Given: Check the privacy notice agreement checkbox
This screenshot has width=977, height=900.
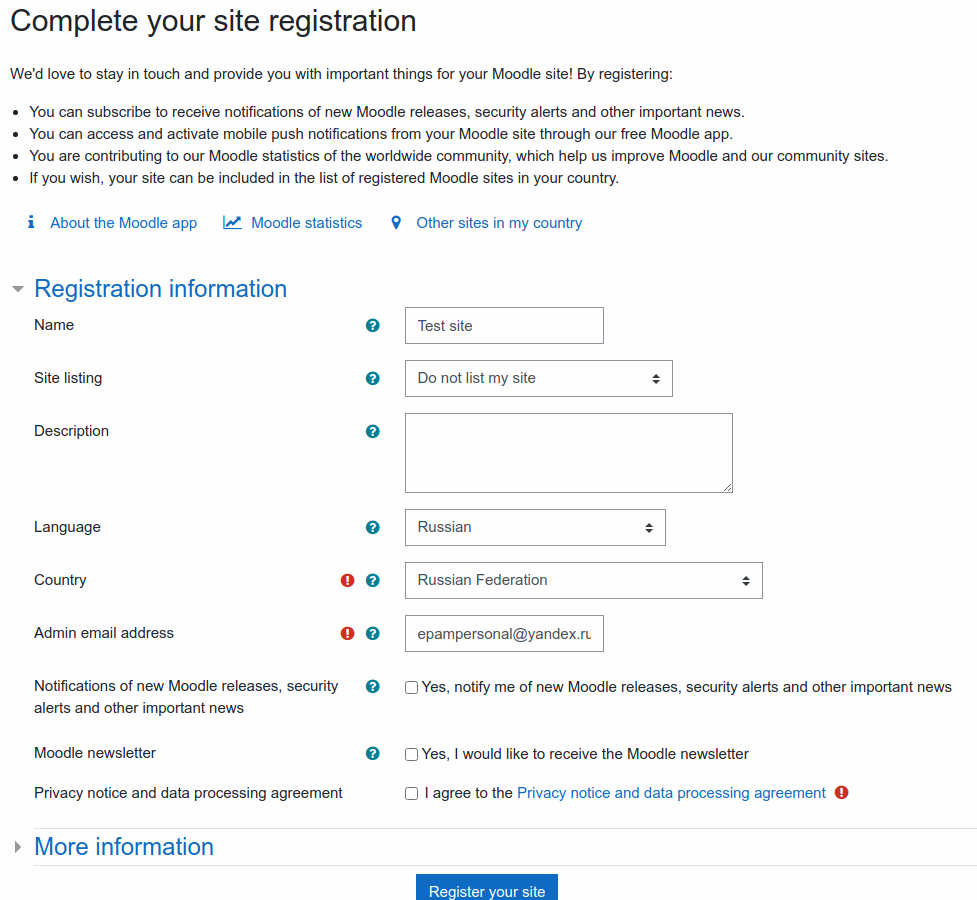Looking at the screenshot, I should coord(411,793).
